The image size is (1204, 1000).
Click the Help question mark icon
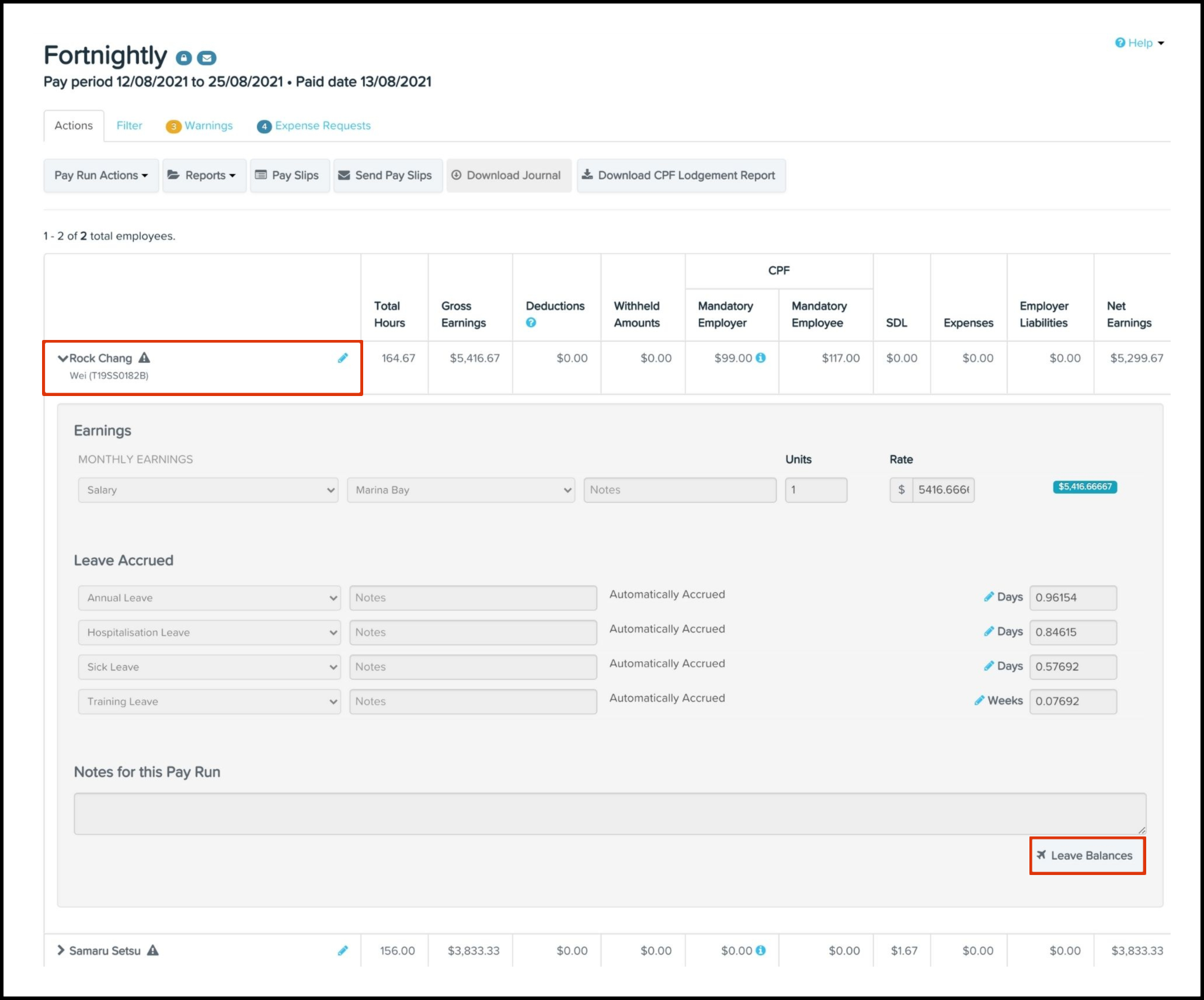(x=1120, y=43)
